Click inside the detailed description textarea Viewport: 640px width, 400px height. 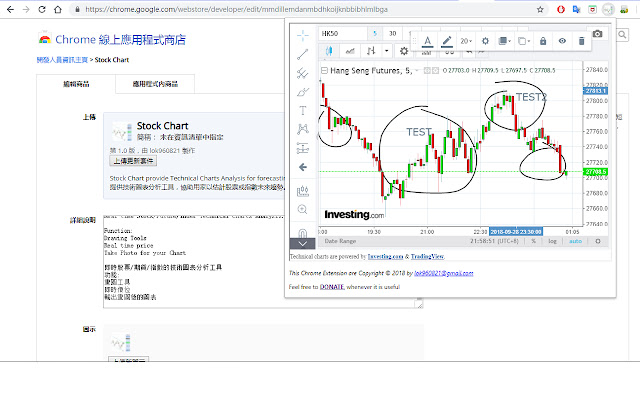click(263, 262)
